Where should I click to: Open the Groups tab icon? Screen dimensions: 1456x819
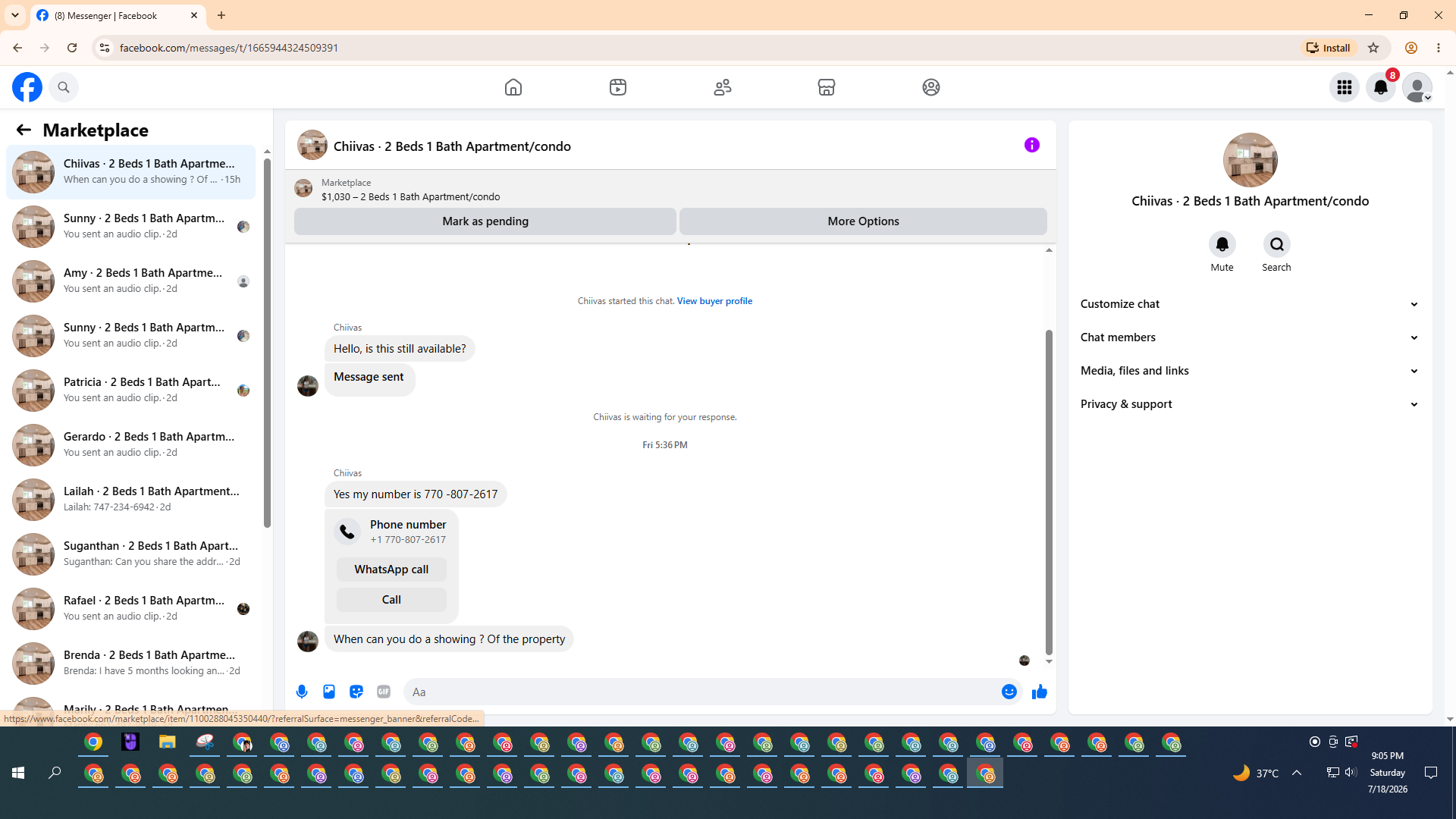(931, 87)
